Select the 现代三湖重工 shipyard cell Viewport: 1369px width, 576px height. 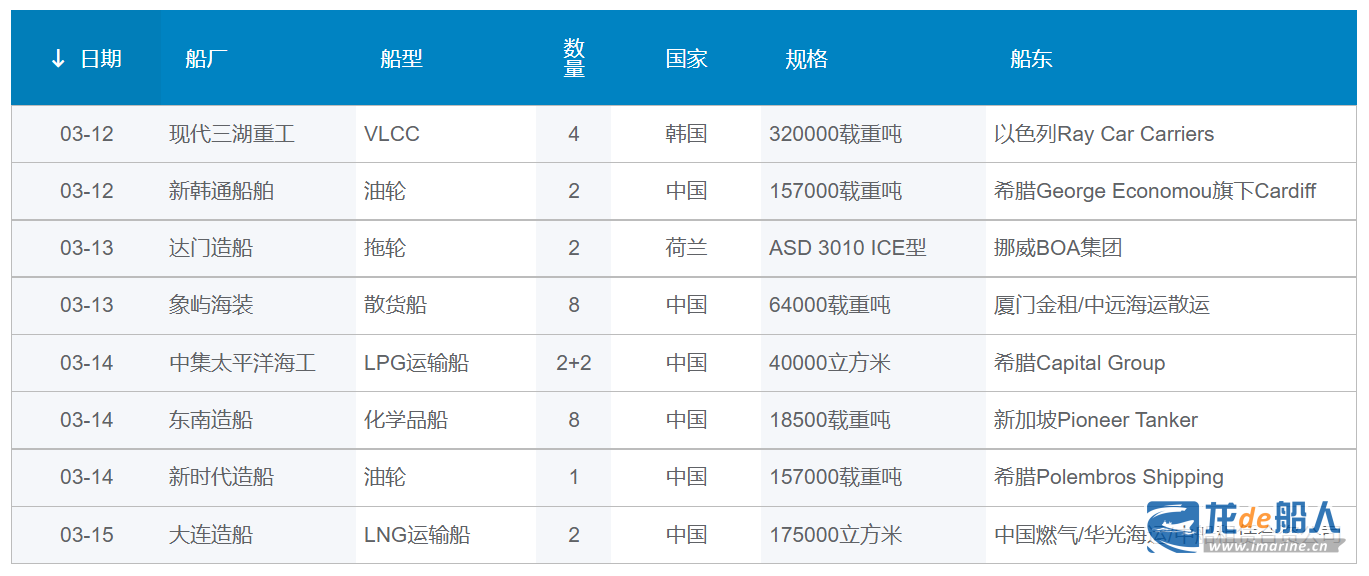(232, 134)
